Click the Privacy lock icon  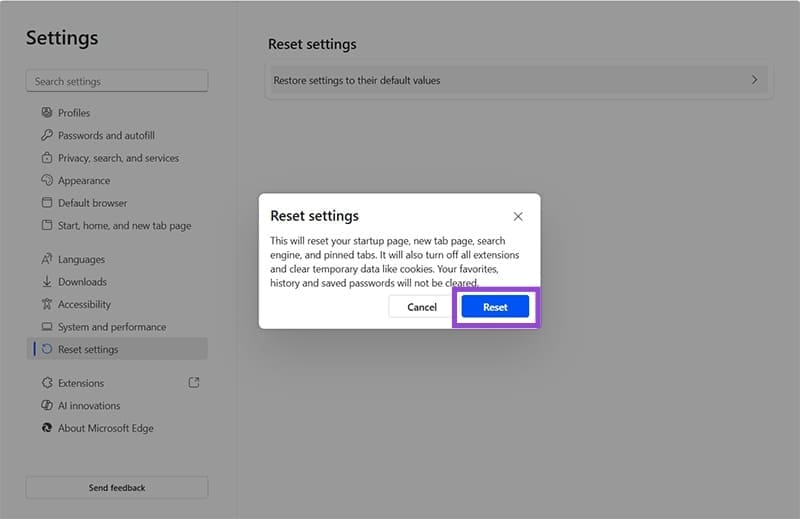pos(47,158)
